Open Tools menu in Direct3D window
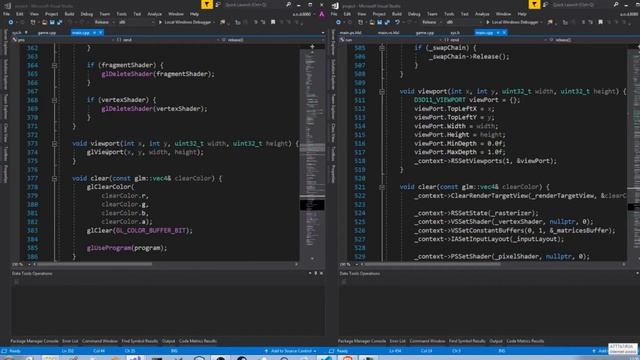Viewport: 640px width, 360px height. point(449,14)
